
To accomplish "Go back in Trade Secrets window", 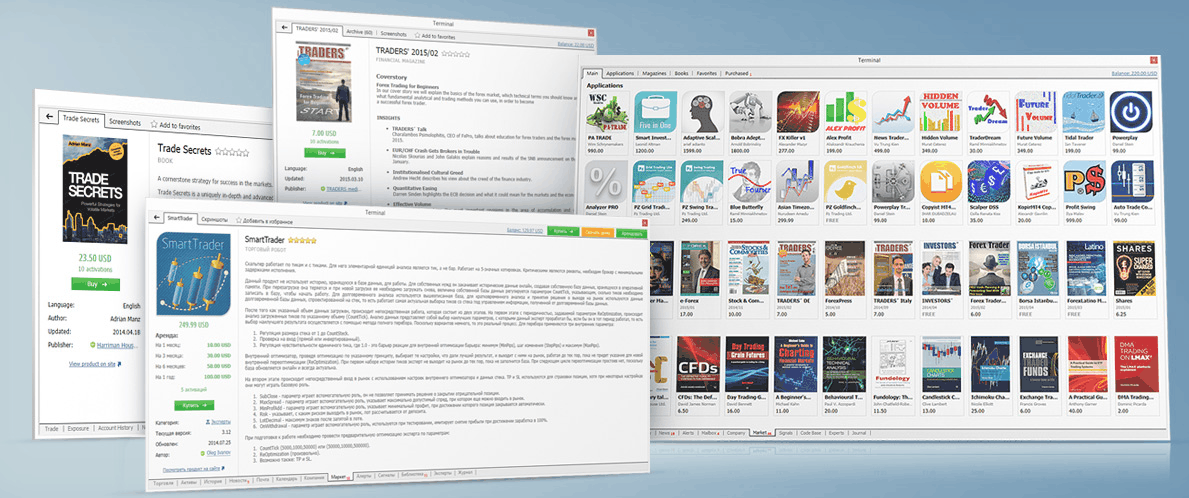I will [x=49, y=117].
